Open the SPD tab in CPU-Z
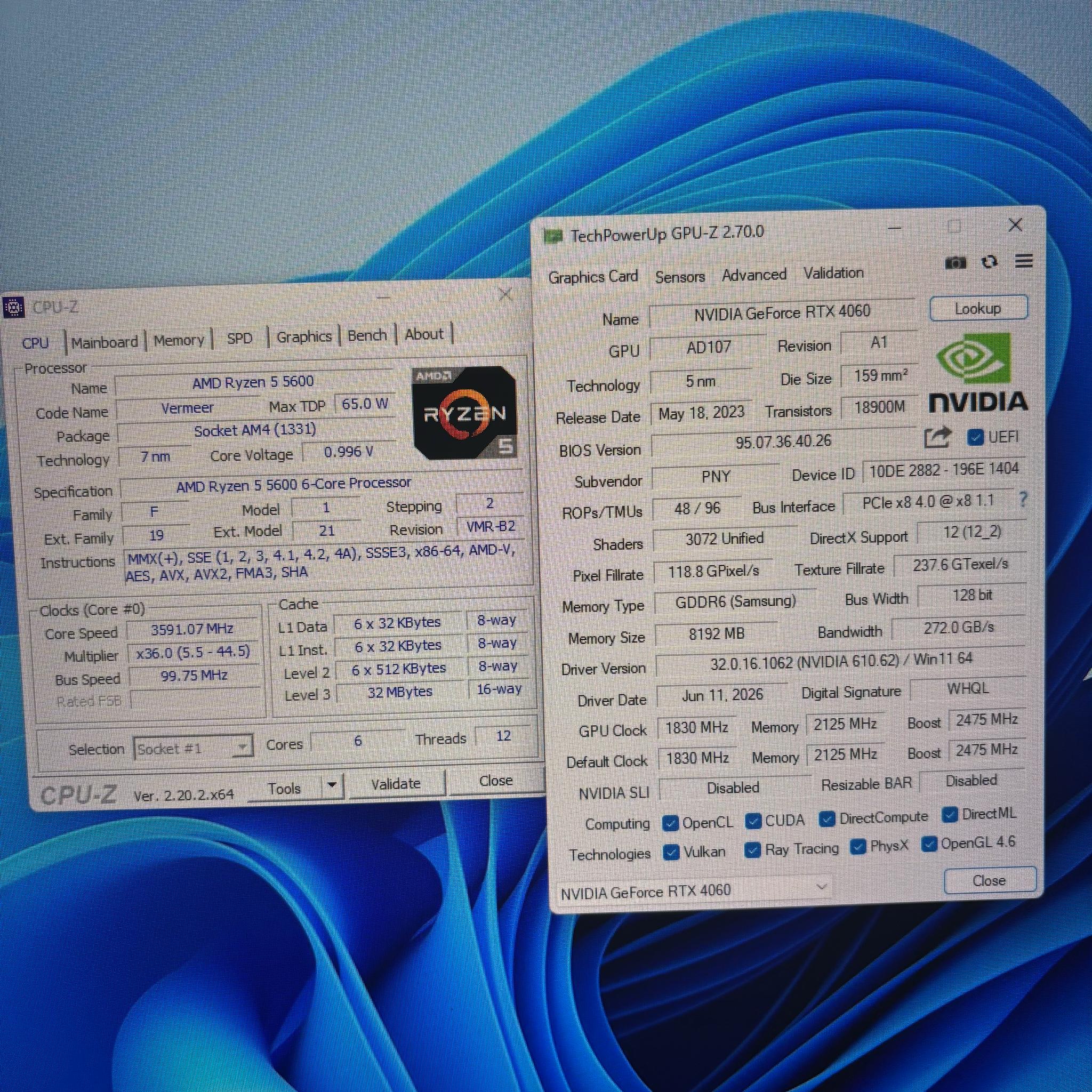This screenshot has width=1092, height=1092. click(x=239, y=339)
